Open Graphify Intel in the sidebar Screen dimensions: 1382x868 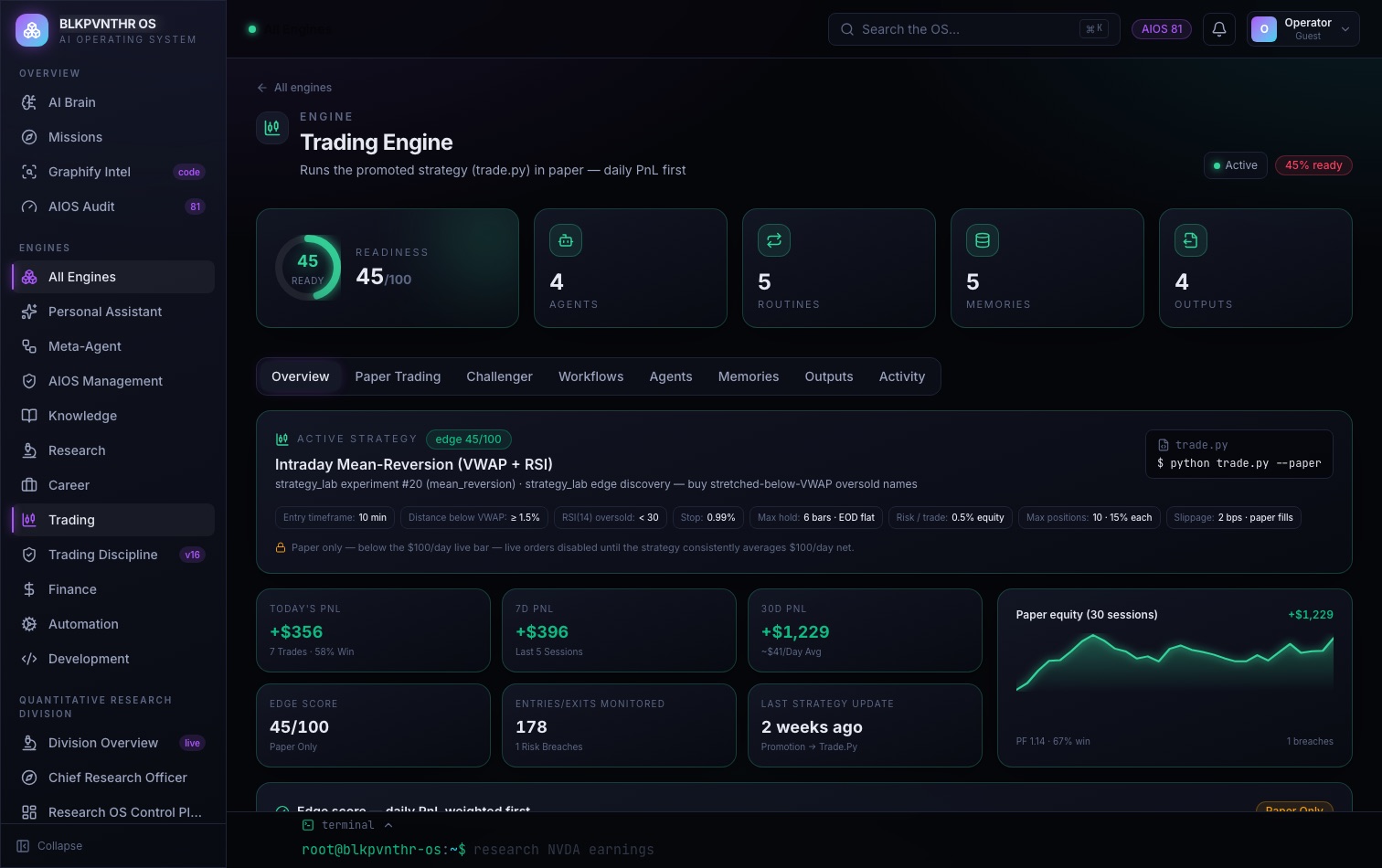click(113, 172)
